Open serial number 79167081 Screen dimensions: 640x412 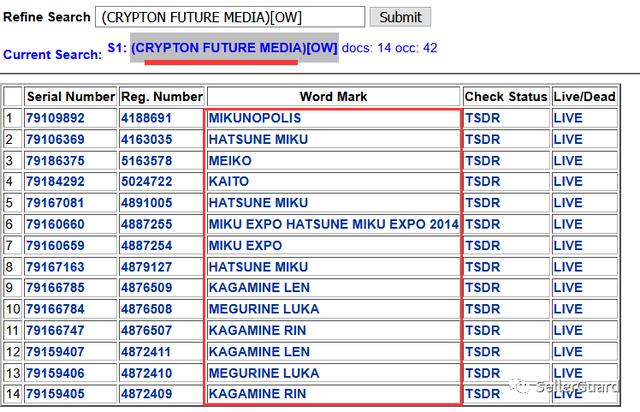point(55,203)
